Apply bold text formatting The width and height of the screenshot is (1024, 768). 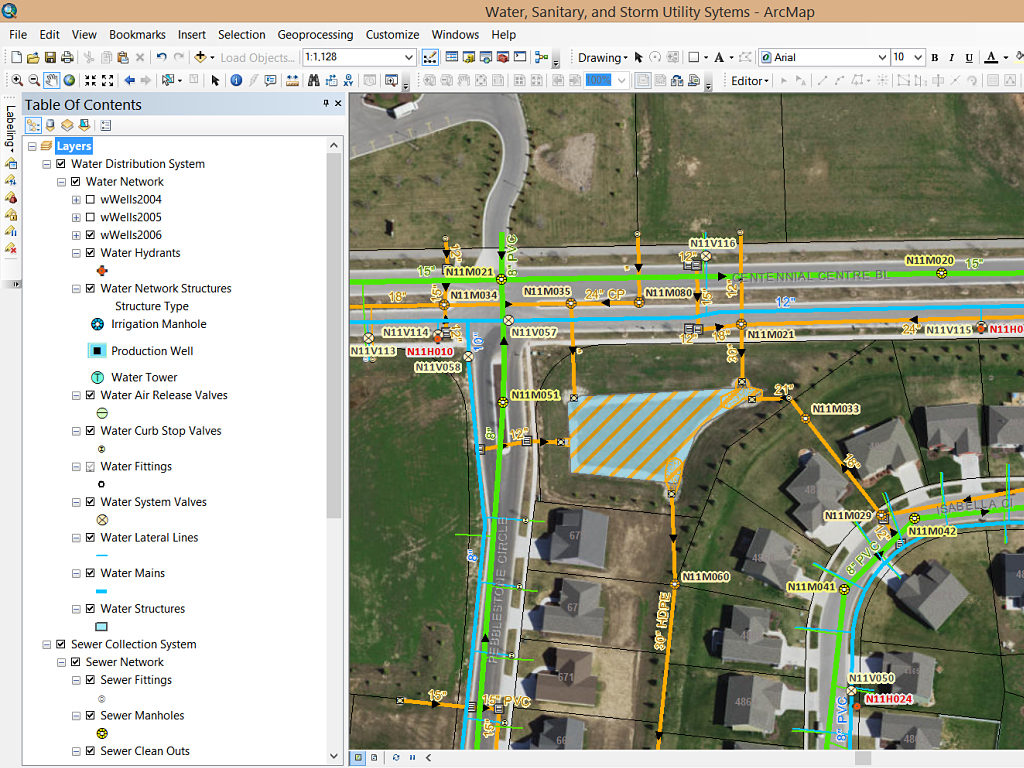click(x=935, y=57)
